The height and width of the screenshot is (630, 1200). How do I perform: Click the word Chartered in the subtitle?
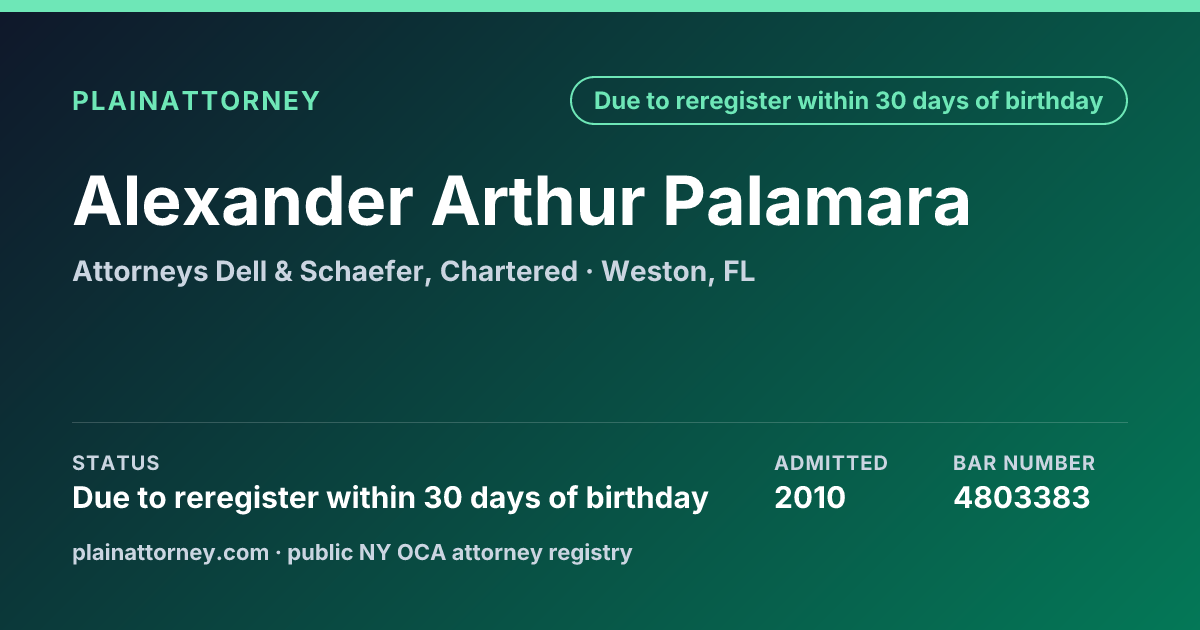point(508,271)
